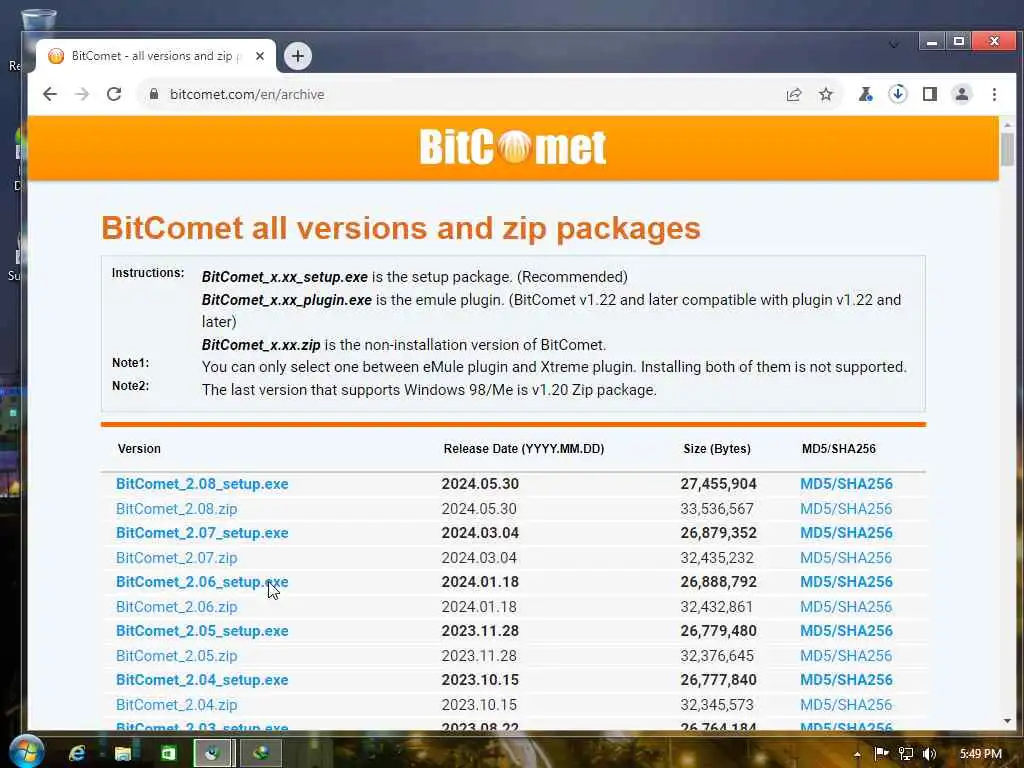Launch Internet Explorer from taskbar
1024x768 pixels.
(x=77, y=754)
